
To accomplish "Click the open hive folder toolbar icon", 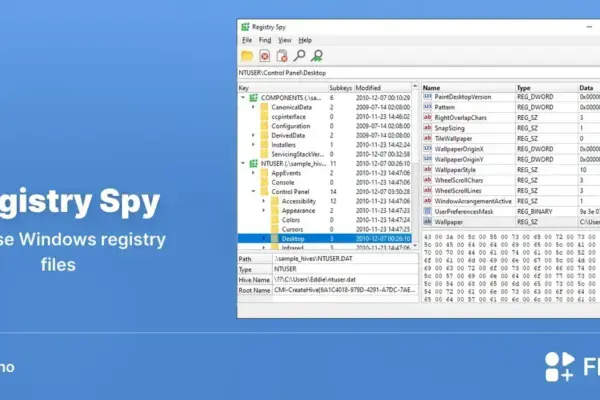I will 247,56.
